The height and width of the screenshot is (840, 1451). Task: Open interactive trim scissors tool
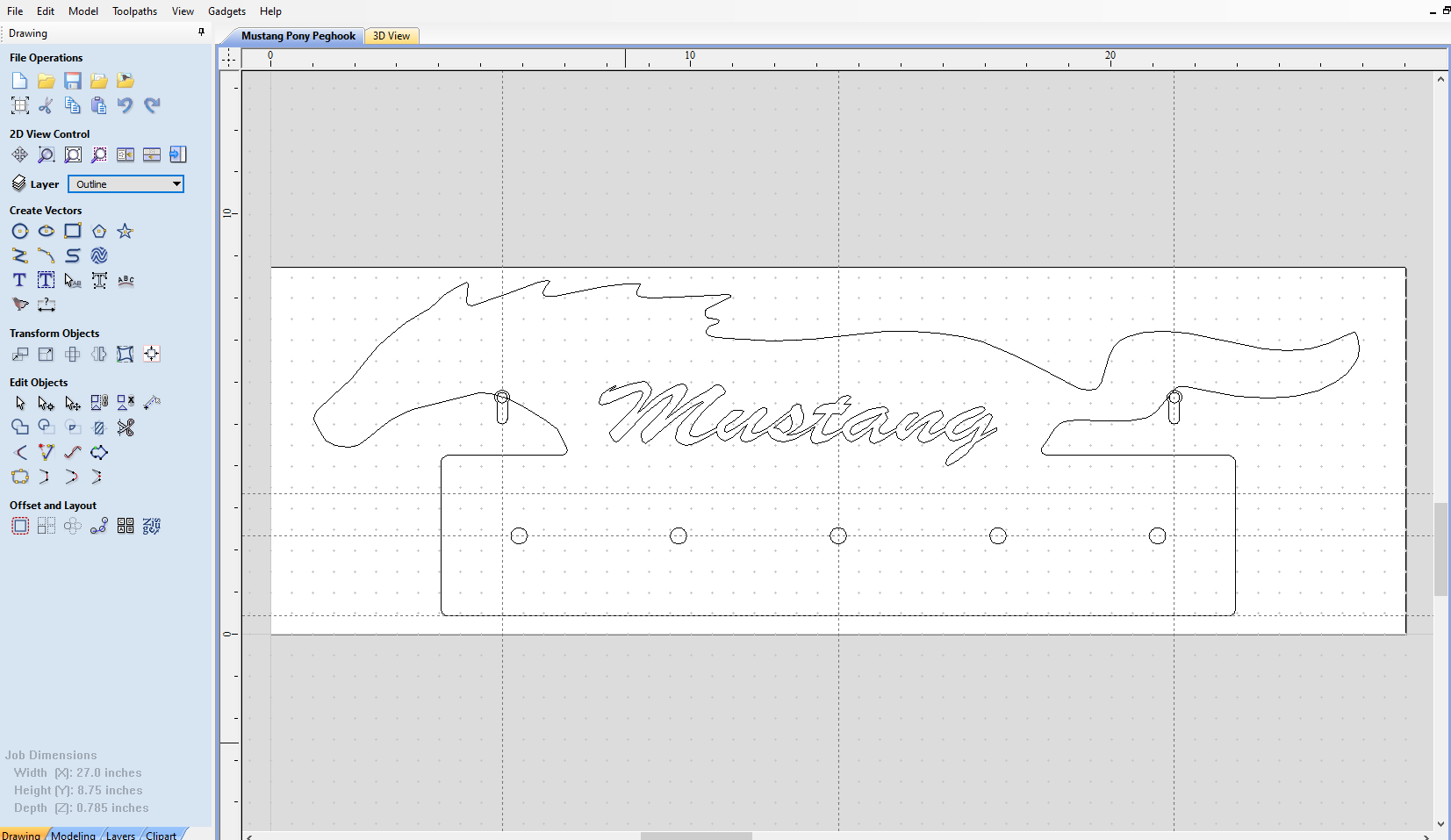126,427
